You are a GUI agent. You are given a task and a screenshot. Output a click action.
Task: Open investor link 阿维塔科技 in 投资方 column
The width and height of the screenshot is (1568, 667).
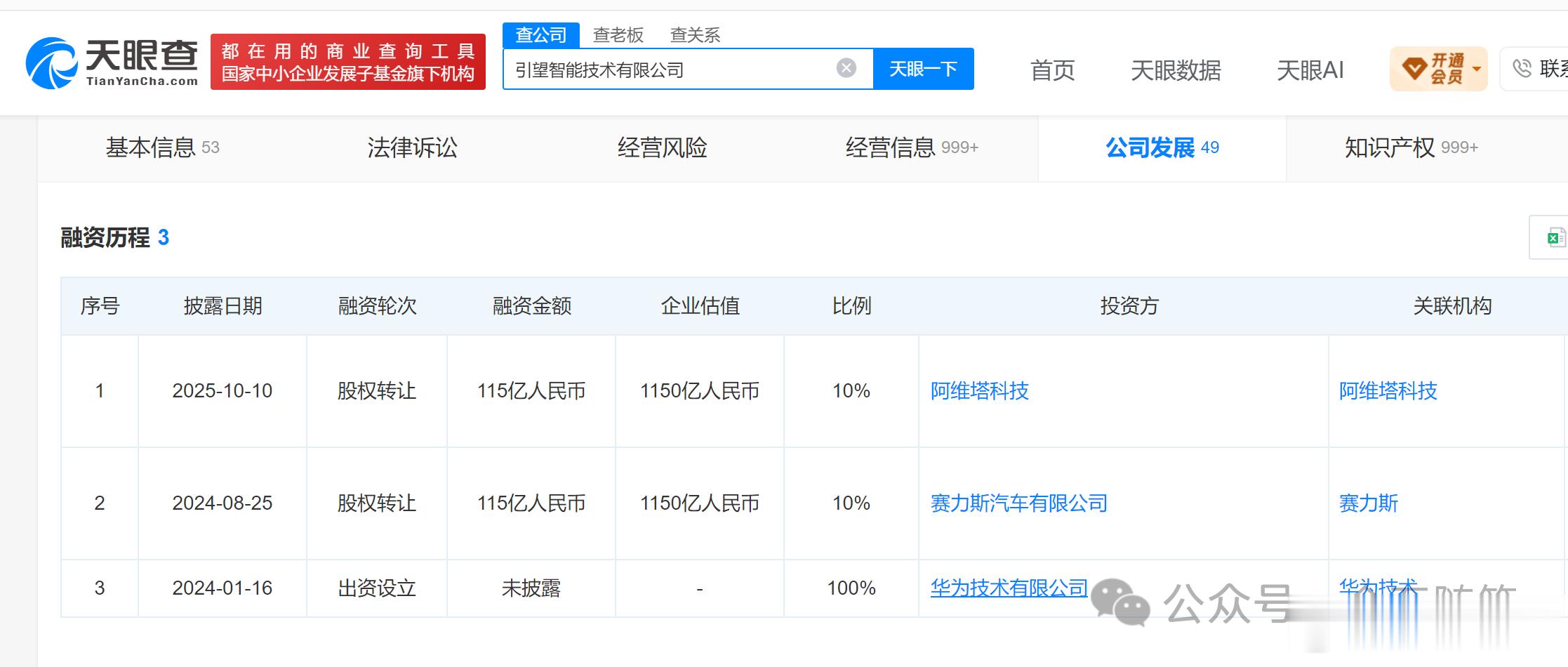980,390
